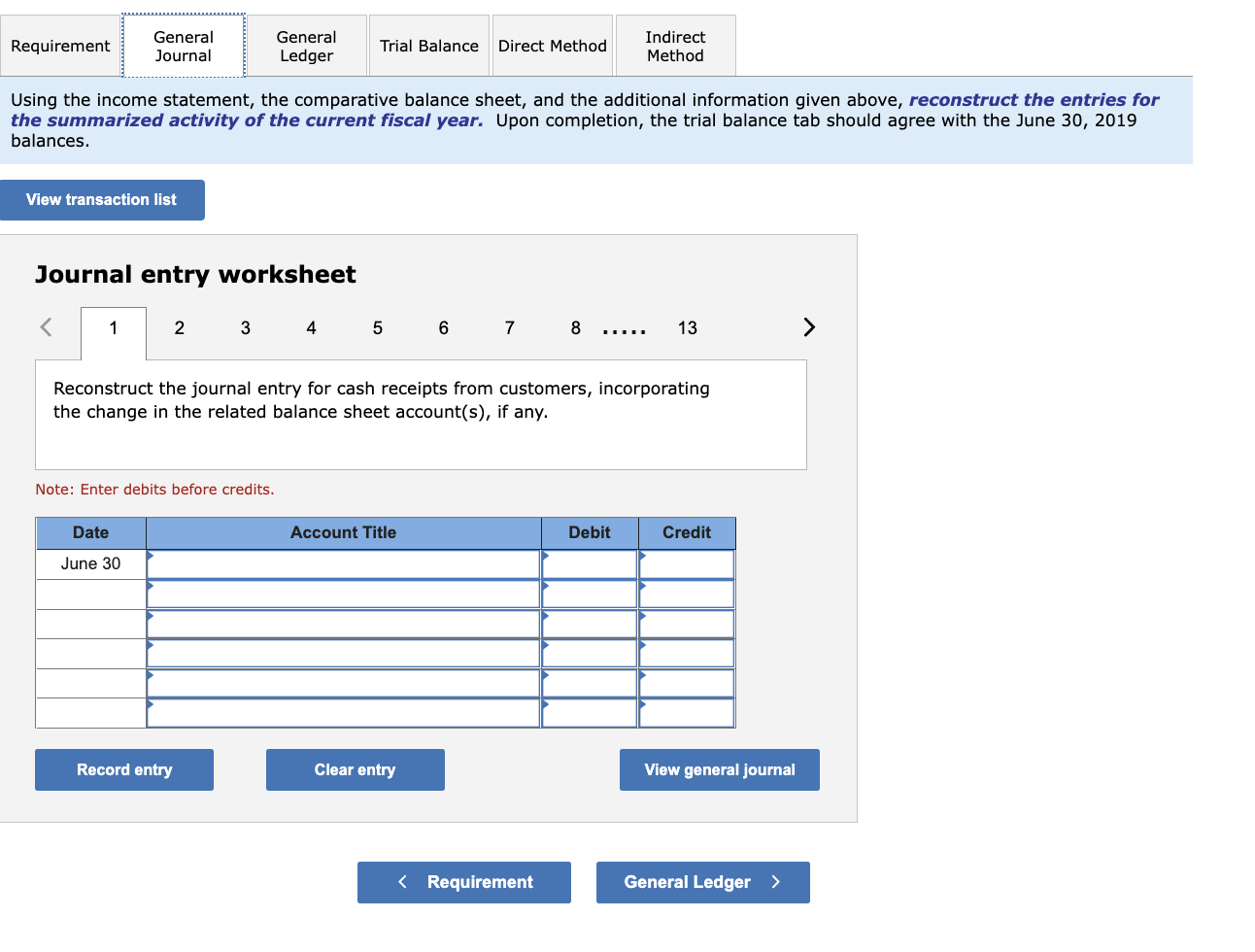
Task: Go to previous journal entry arrow
Action: pos(46,327)
